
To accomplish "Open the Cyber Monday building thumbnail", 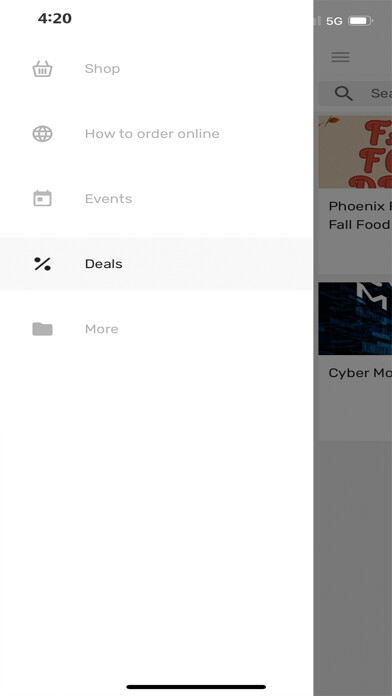I will click(355, 318).
